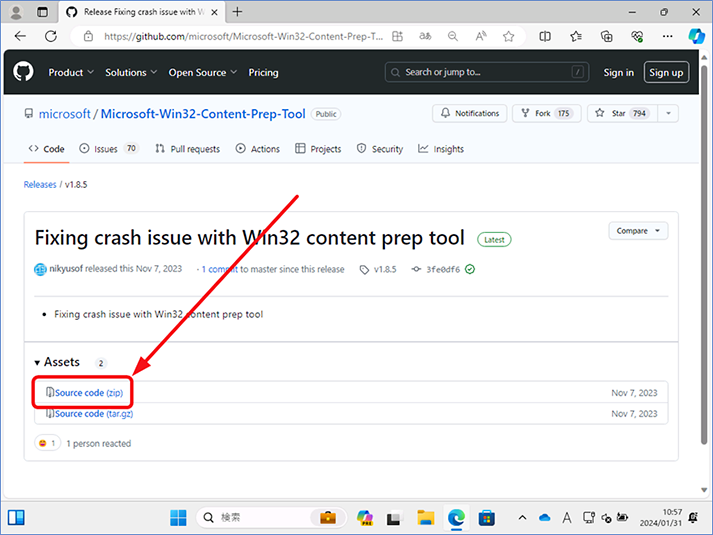Open commit 3fe0df6 link
Screen dimensions: 713x535
[x=443, y=270]
